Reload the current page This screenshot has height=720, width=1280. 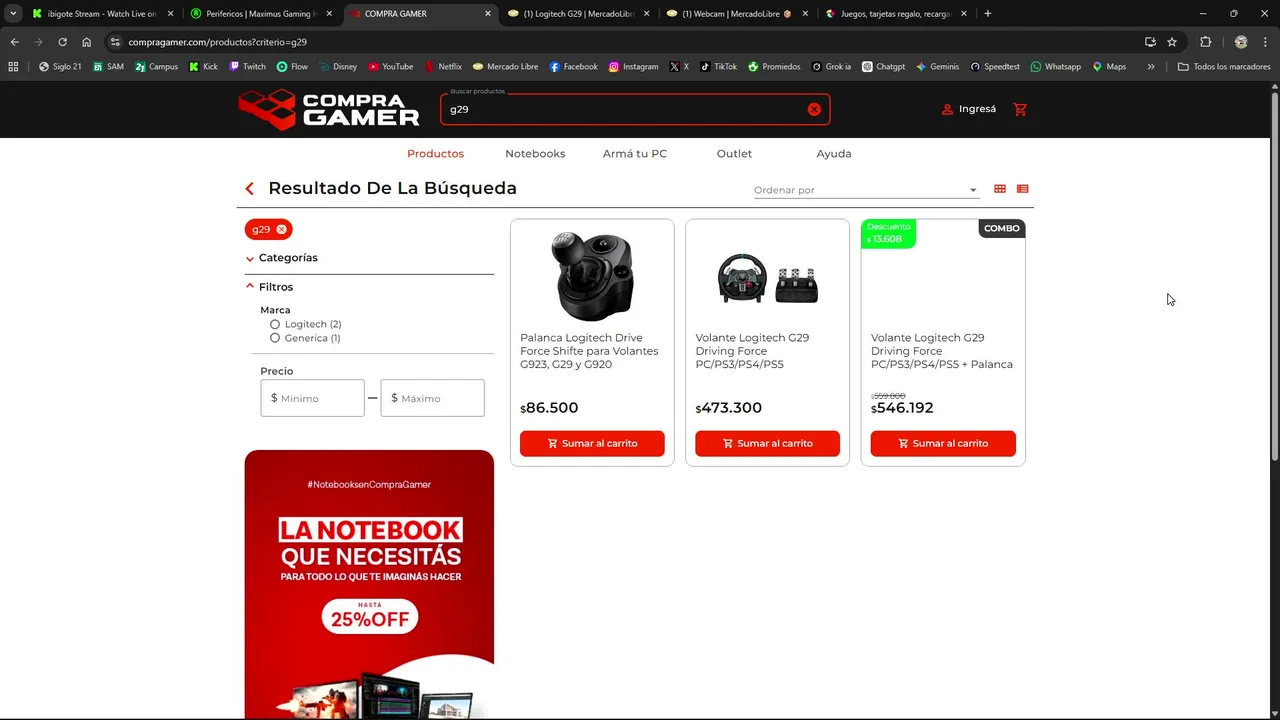tap(62, 42)
